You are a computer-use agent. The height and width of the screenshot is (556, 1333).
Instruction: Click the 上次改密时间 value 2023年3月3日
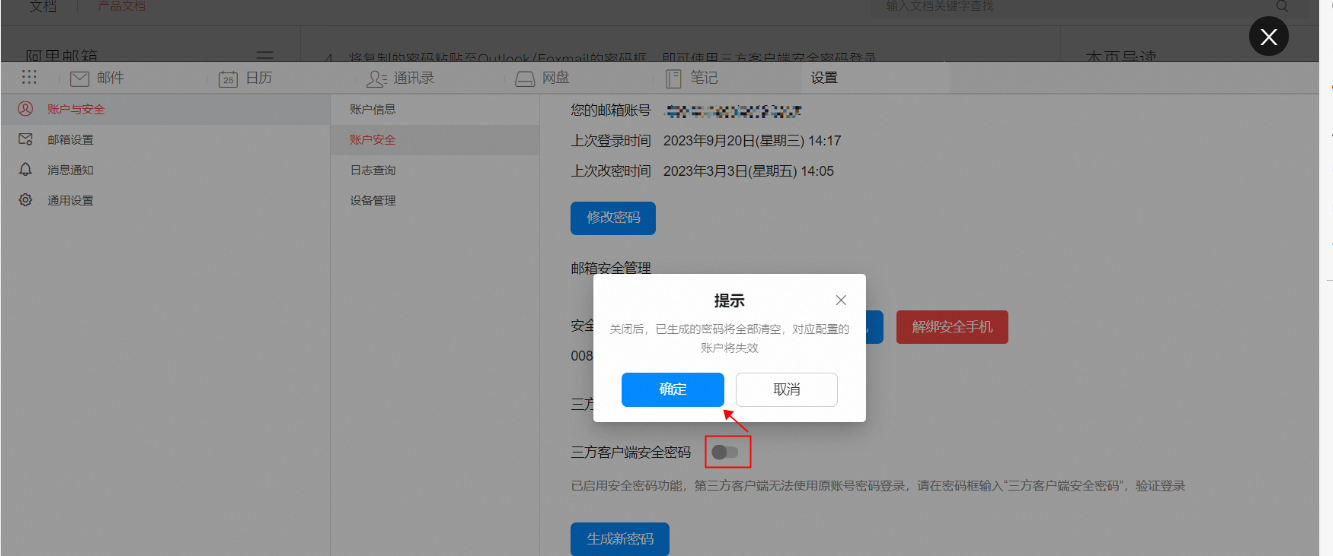(749, 171)
